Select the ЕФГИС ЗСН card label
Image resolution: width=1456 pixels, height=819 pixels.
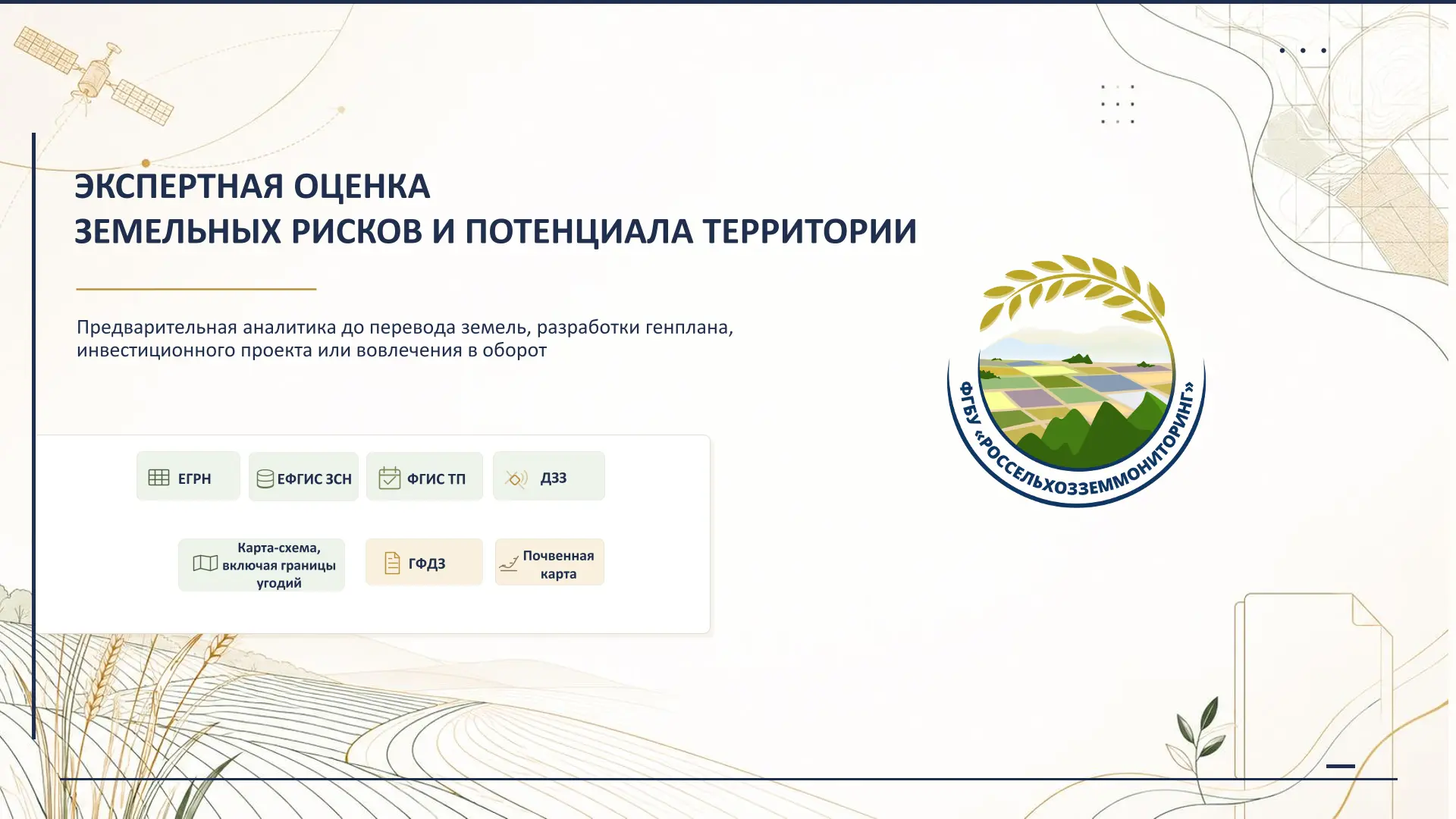point(315,479)
